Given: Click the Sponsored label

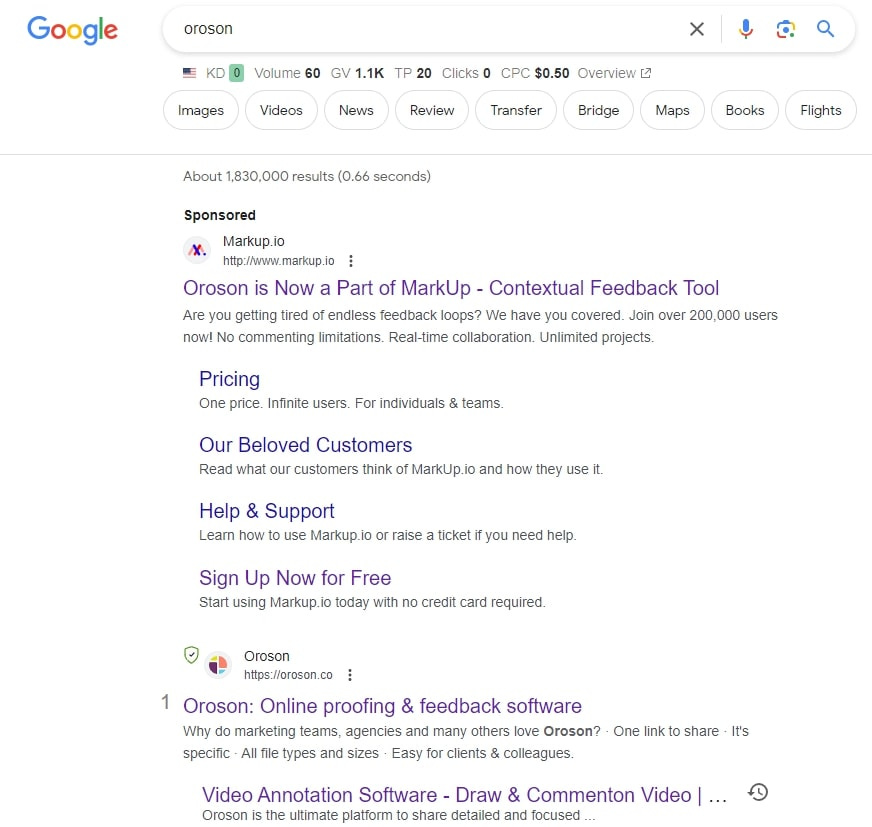Looking at the screenshot, I should (220, 215).
